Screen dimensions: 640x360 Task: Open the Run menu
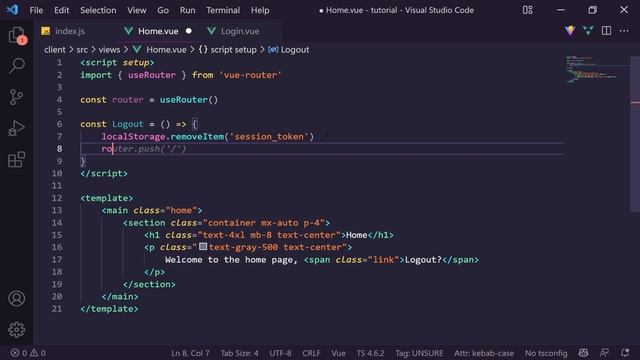coord(187,10)
